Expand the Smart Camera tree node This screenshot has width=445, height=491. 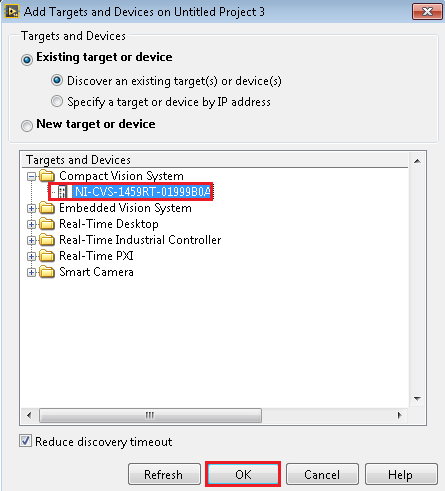point(31,272)
